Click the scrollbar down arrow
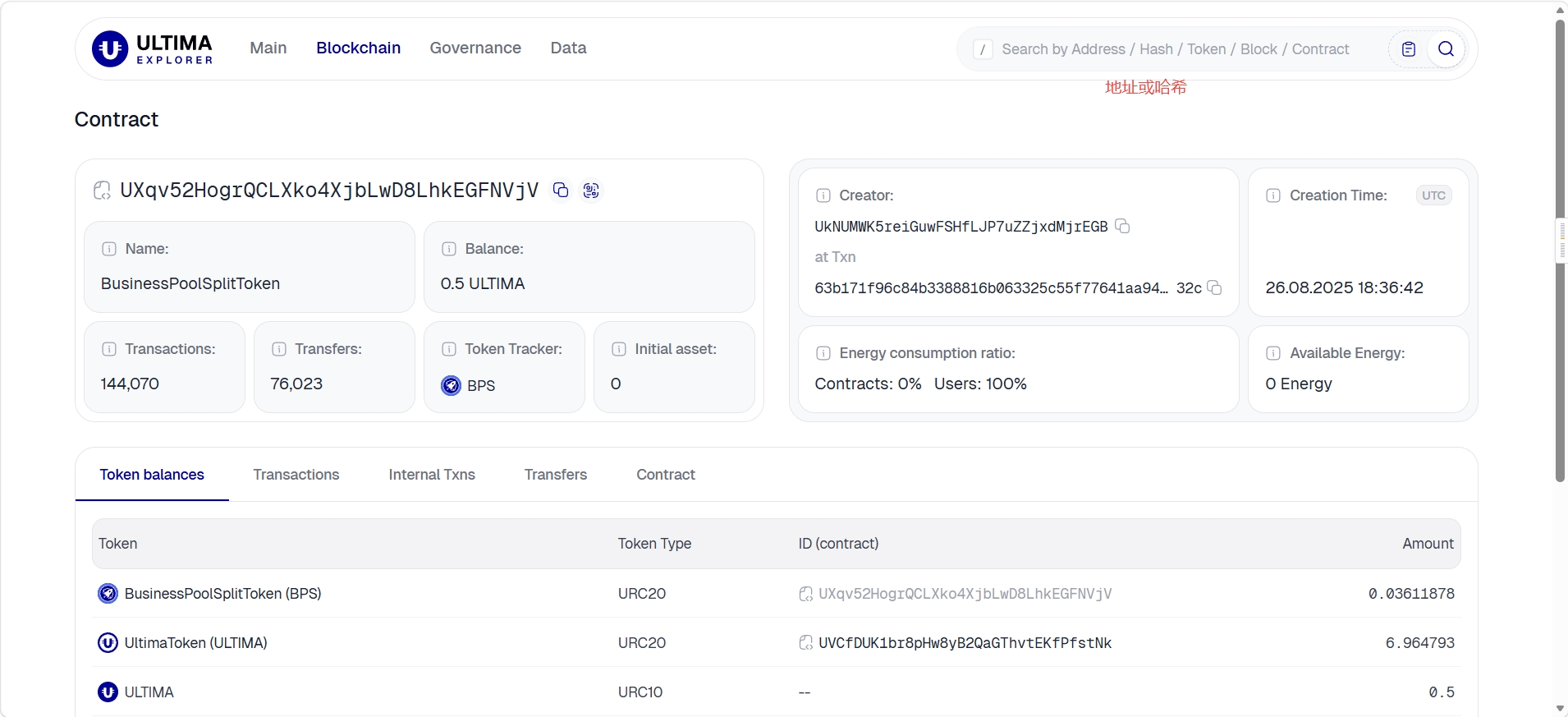The image size is (1568, 717). [x=1560, y=709]
